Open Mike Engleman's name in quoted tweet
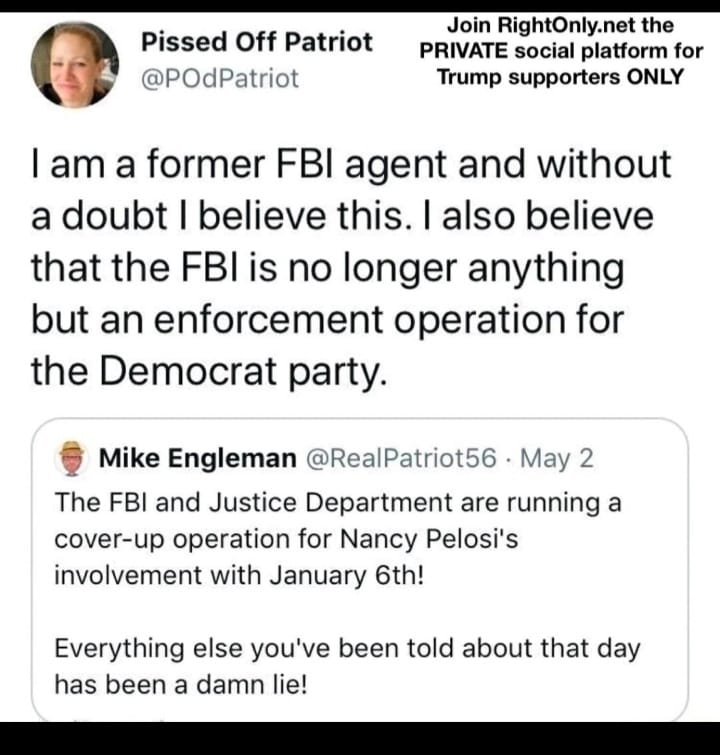The height and width of the screenshot is (755, 720). point(197,458)
